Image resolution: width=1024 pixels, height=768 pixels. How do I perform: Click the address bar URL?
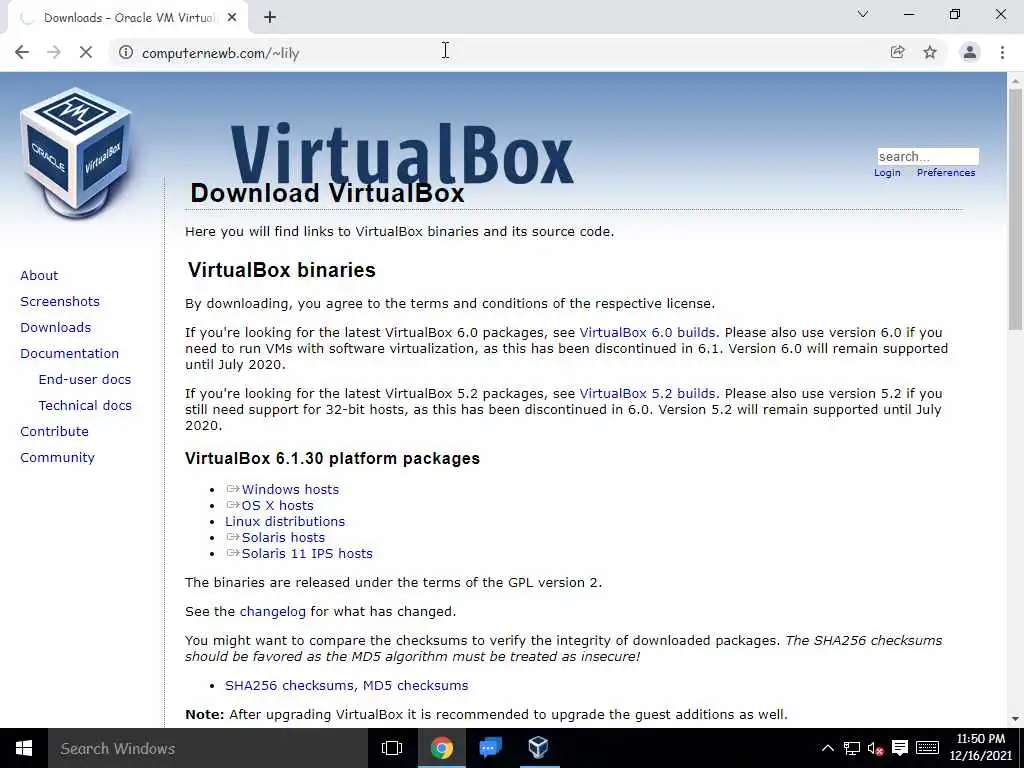(x=220, y=53)
